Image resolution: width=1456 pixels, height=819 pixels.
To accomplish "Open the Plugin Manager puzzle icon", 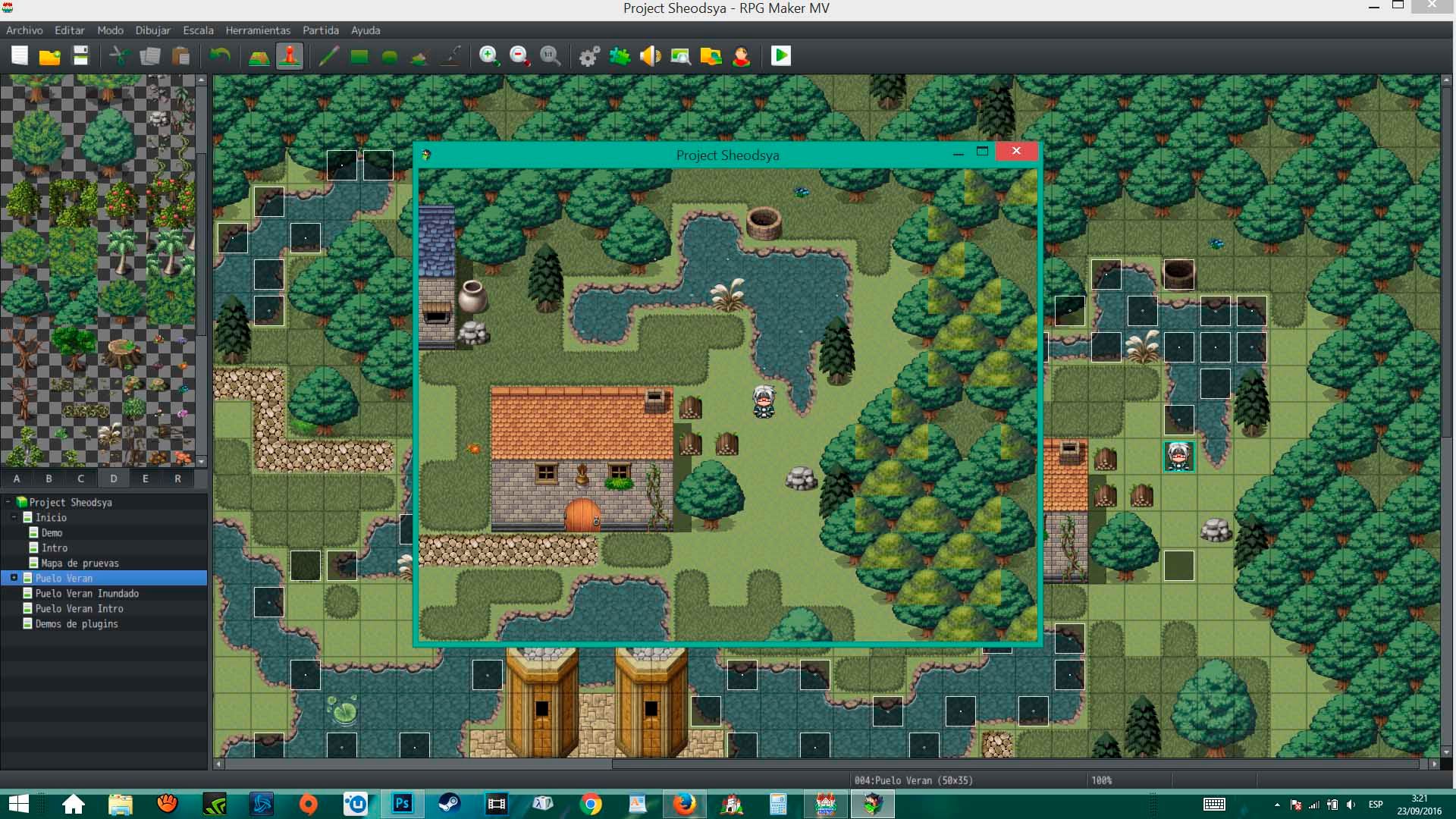I will click(x=620, y=55).
